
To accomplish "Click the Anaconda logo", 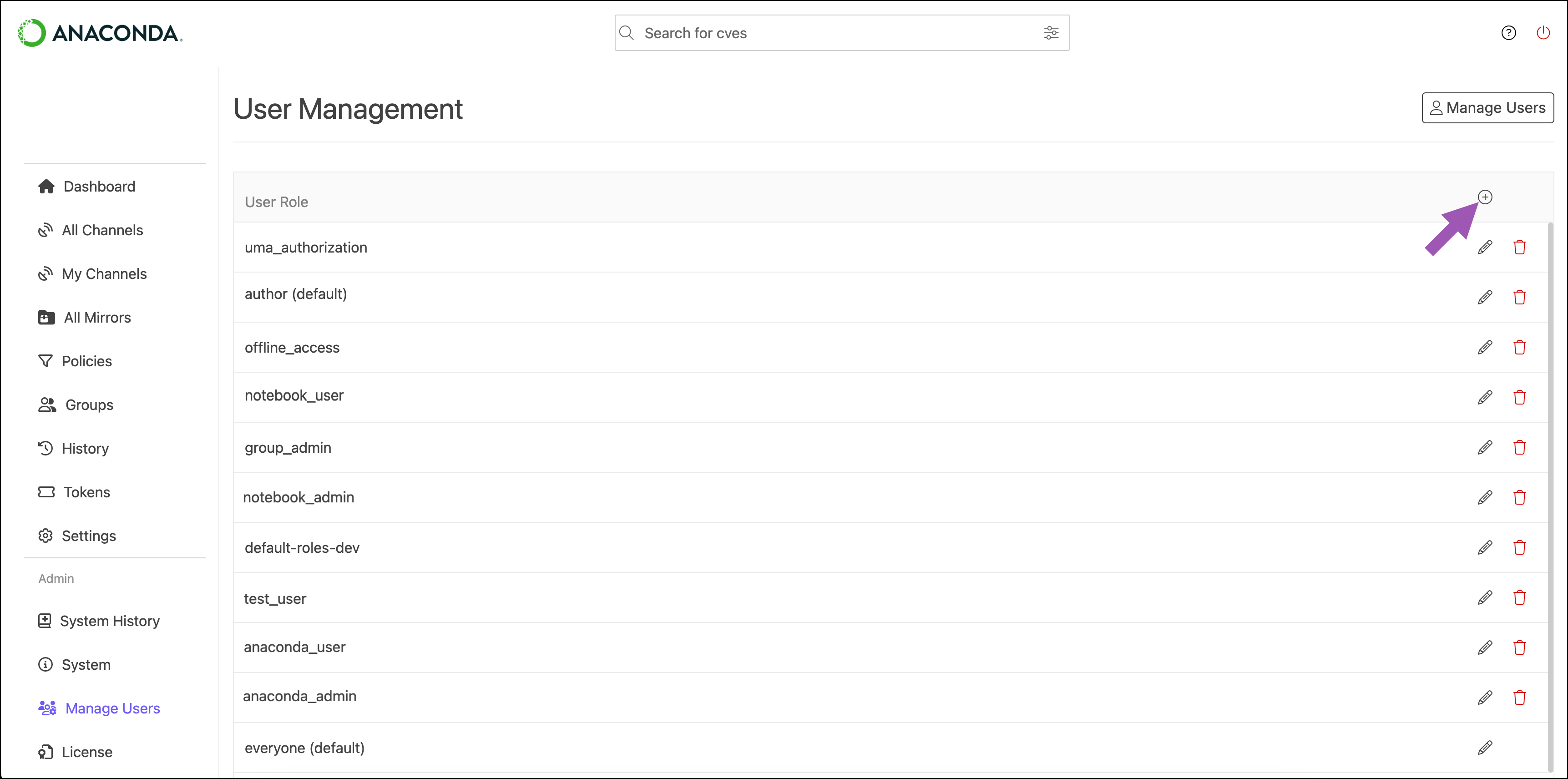I will click(x=101, y=33).
